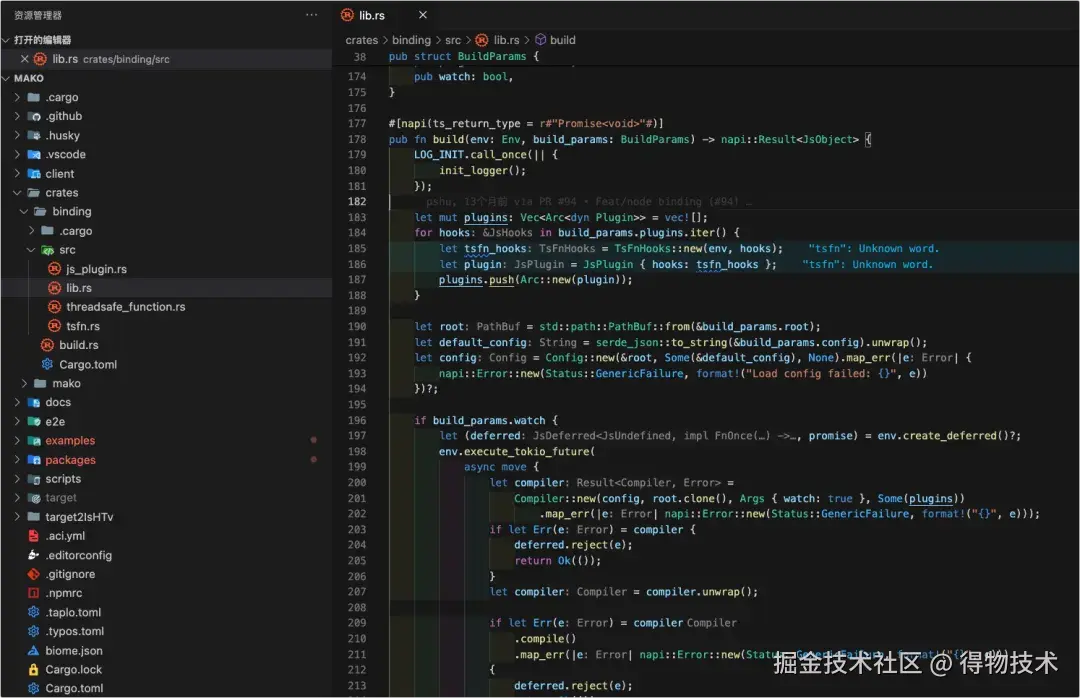
Task: Open tsfn.rs in the explorer
Action: (x=82, y=326)
